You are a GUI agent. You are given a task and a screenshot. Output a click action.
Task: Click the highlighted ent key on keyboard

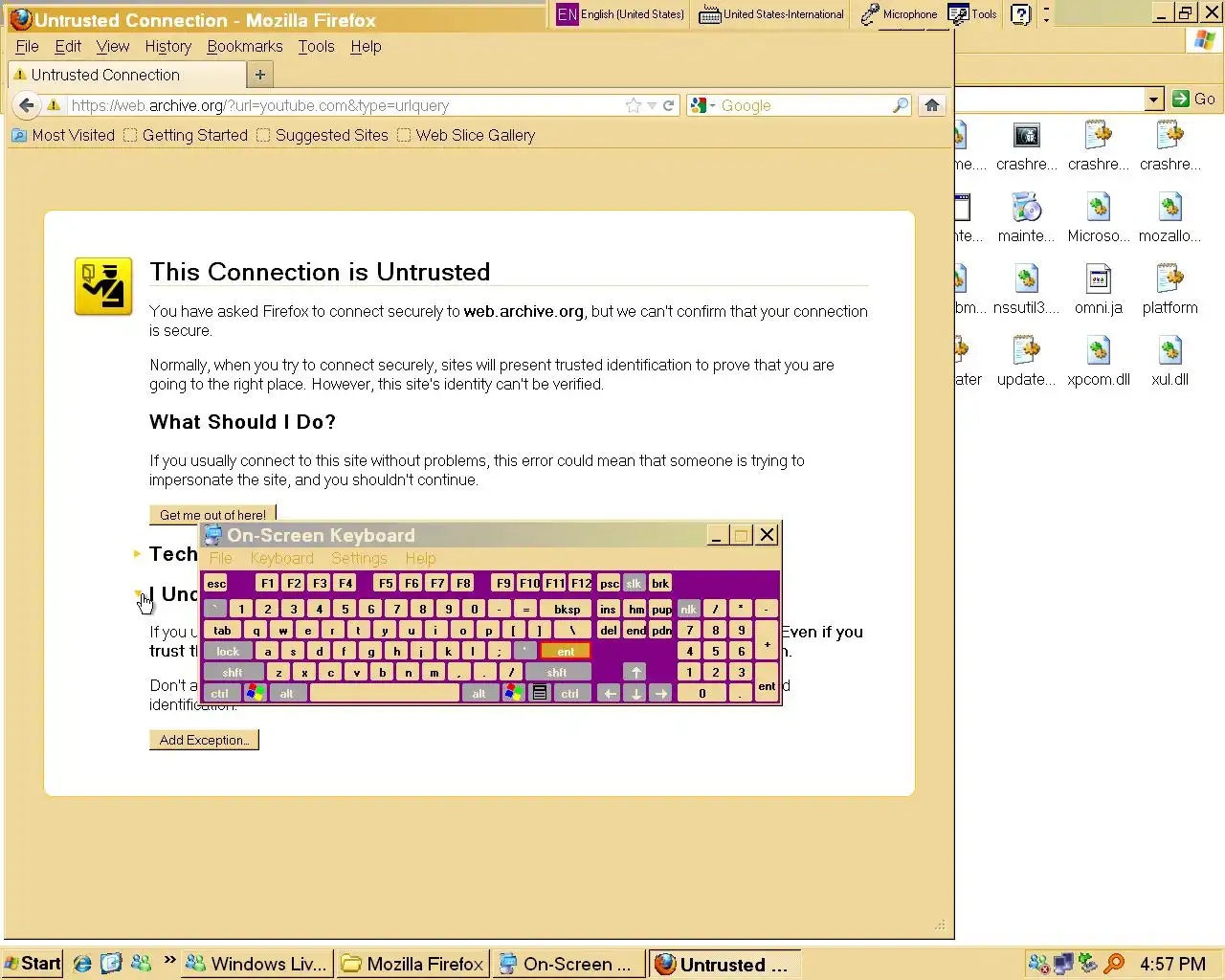566,651
